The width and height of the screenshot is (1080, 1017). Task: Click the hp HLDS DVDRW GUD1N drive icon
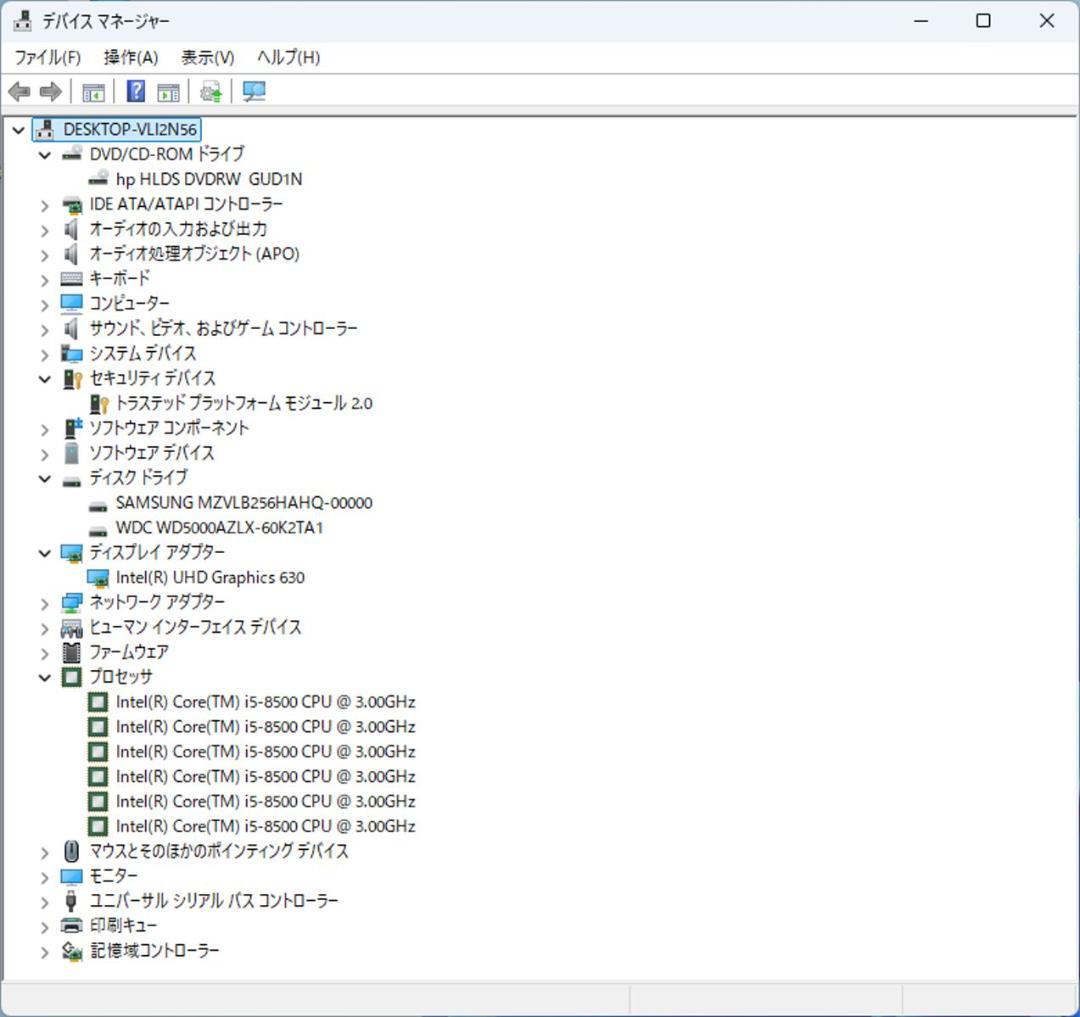99,179
